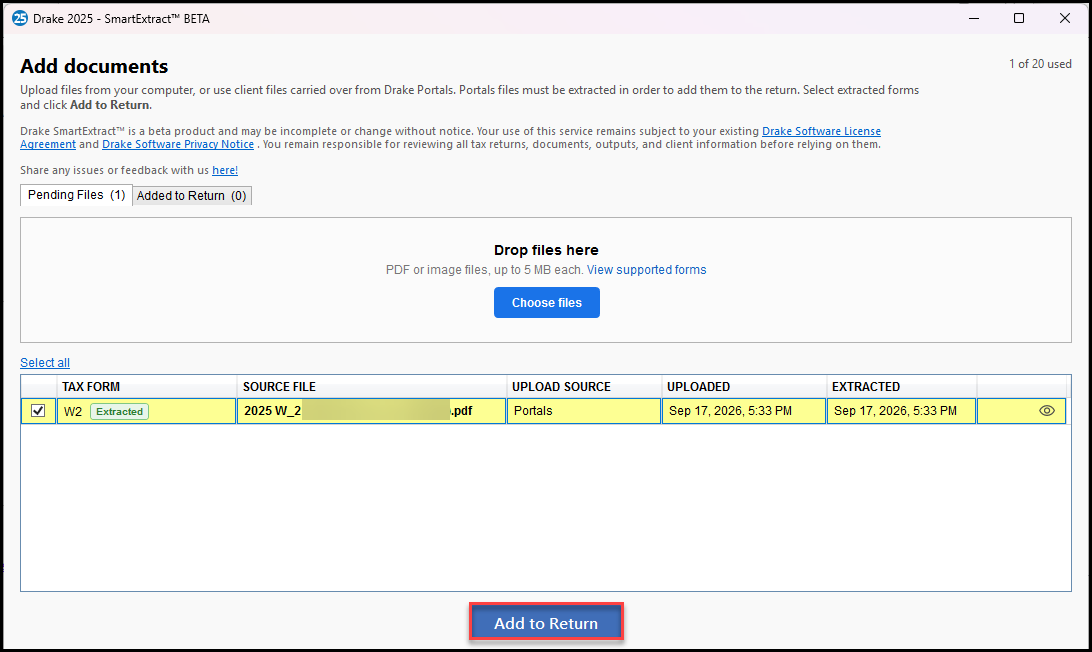1092x652 pixels.
Task: Select the W2 row's Uploaded date cell
Action: (x=743, y=411)
